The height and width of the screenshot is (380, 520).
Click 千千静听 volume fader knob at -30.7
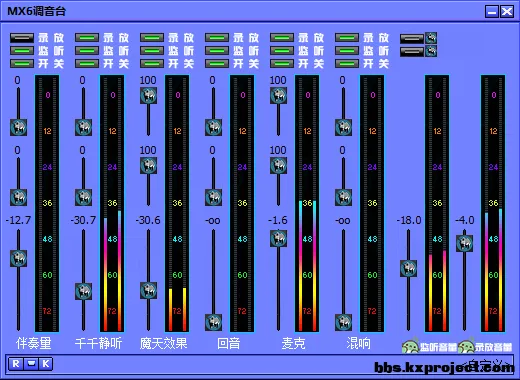coord(83,291)
